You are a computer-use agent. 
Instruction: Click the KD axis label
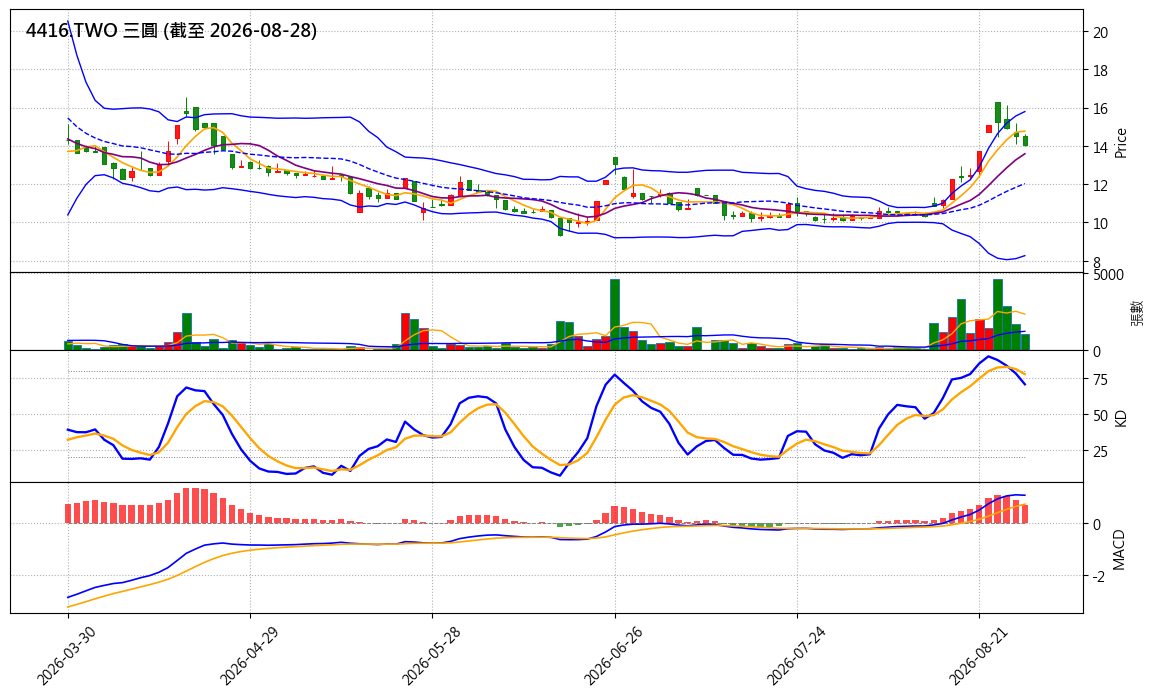pos(1121,418)
